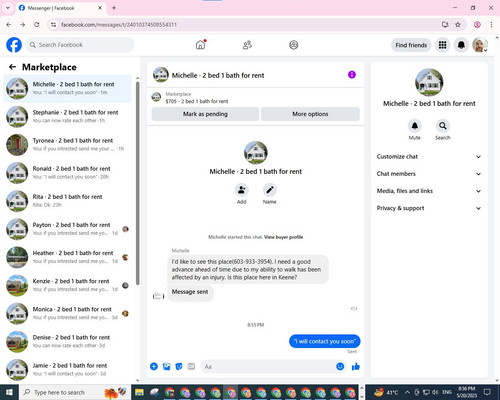The width and height of the screenshot is (500, 400).
Task: Open the Groups icon in top navigation
Action: 294,45
